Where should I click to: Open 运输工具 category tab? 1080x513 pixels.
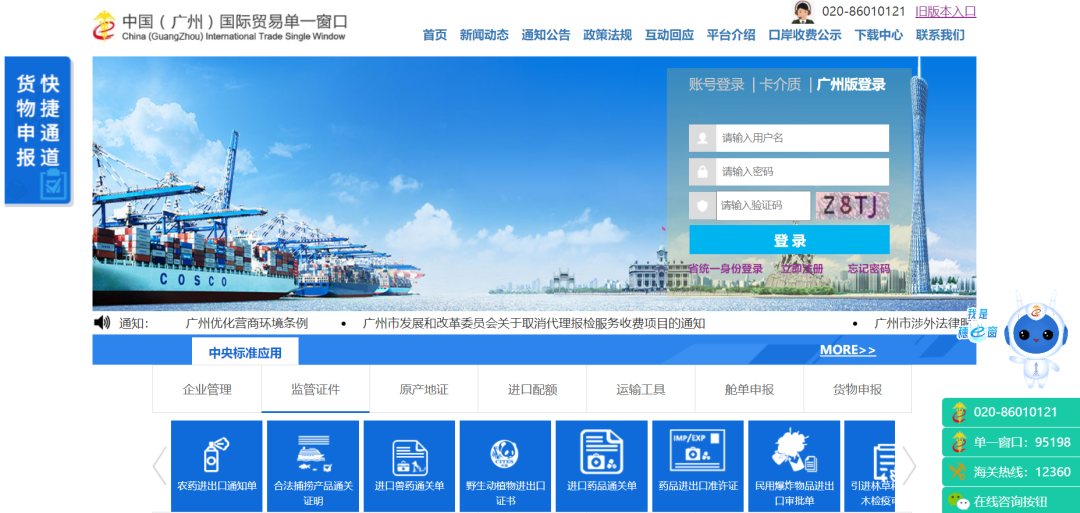click(x=641, y=389)
